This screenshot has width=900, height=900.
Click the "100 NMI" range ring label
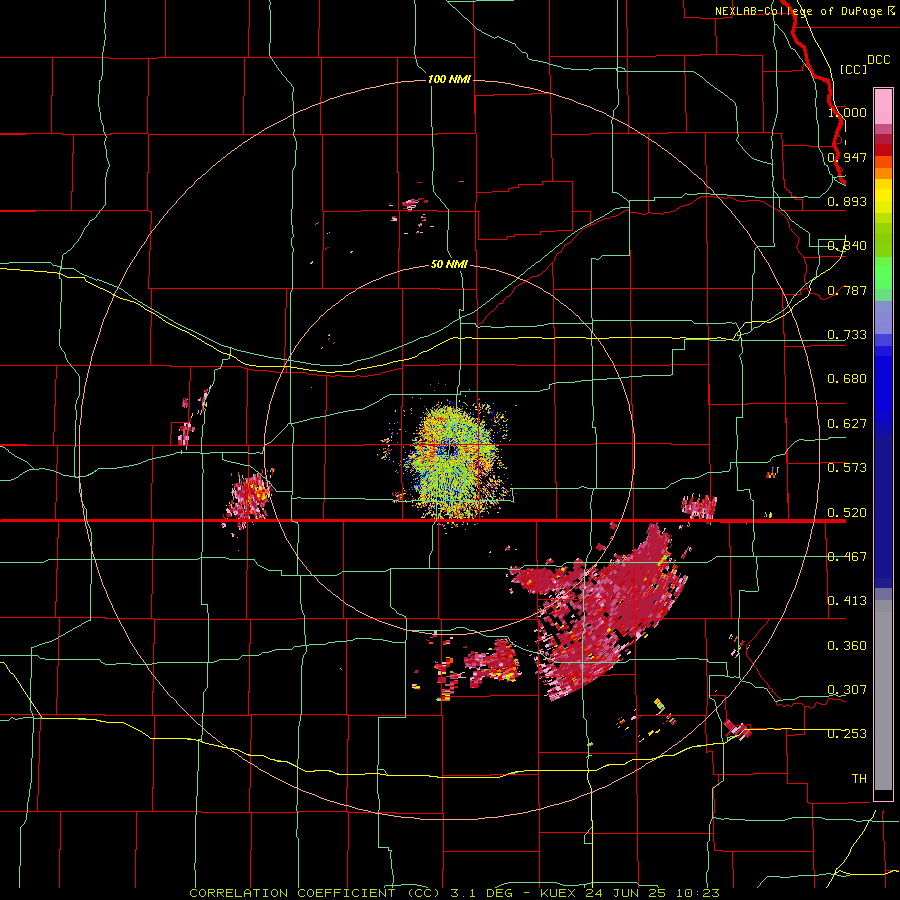pyautogui.click(x=449, y=79)
